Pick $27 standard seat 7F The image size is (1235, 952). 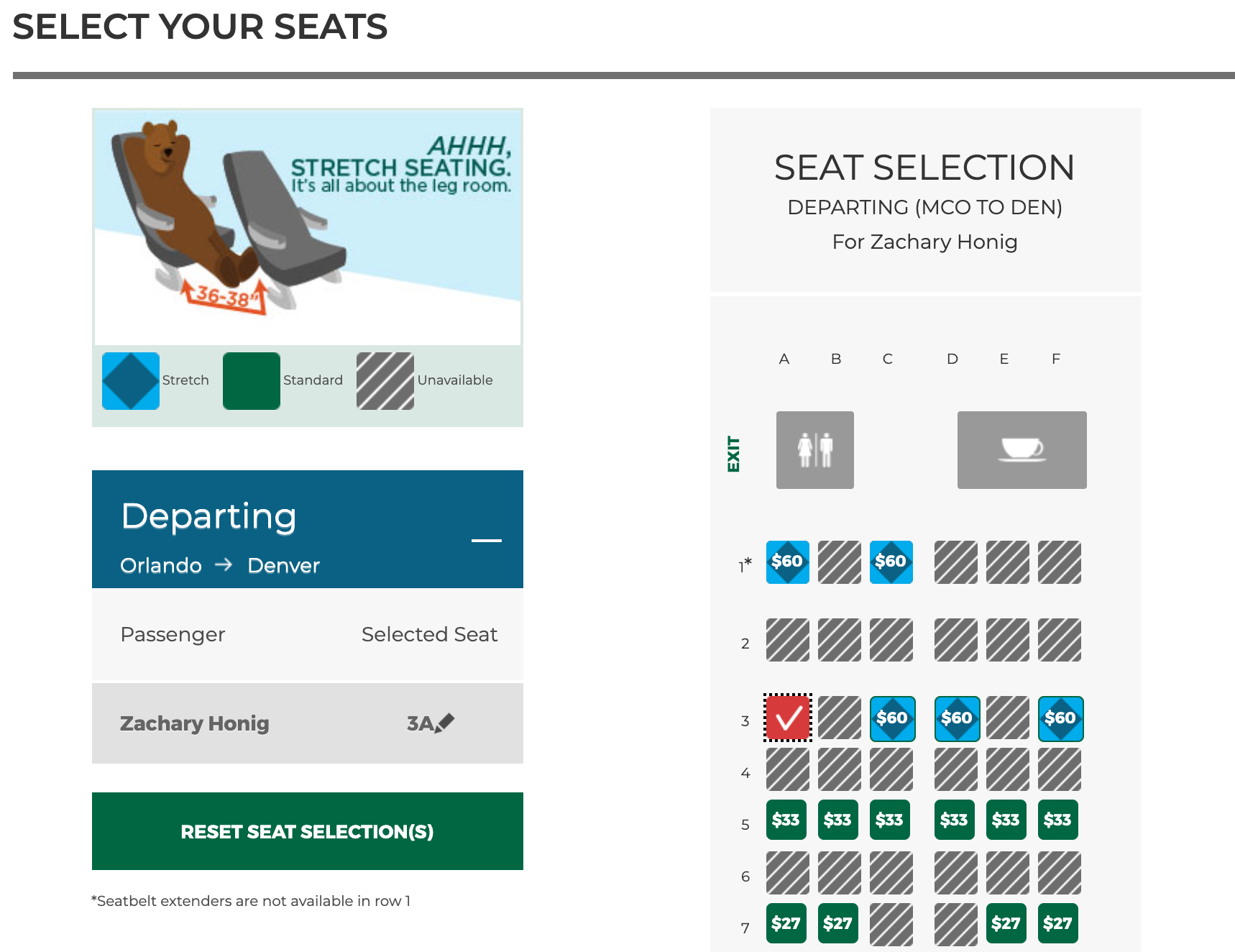click(1057, 923)
